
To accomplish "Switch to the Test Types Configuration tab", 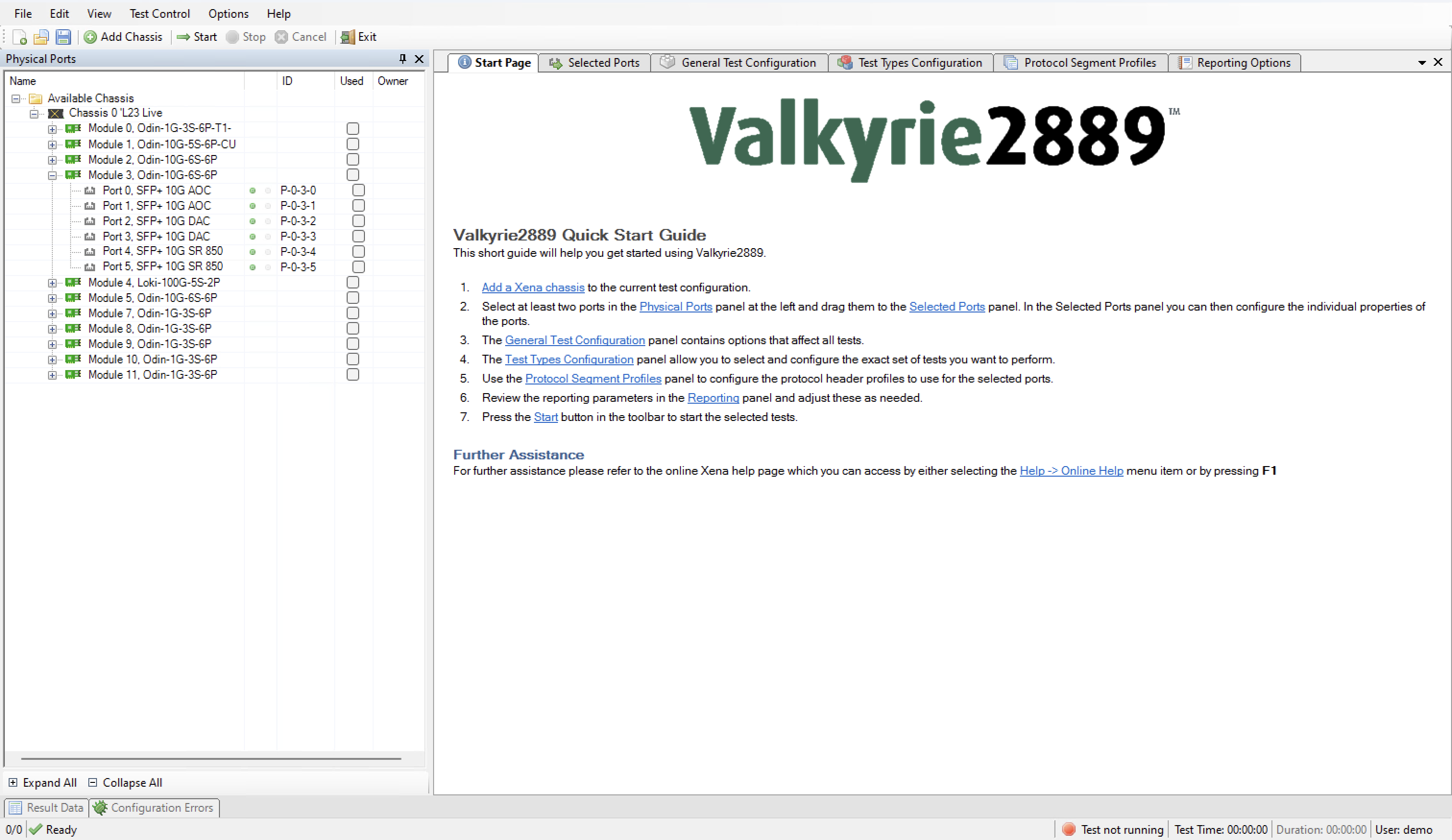I will tap(910, 63).
